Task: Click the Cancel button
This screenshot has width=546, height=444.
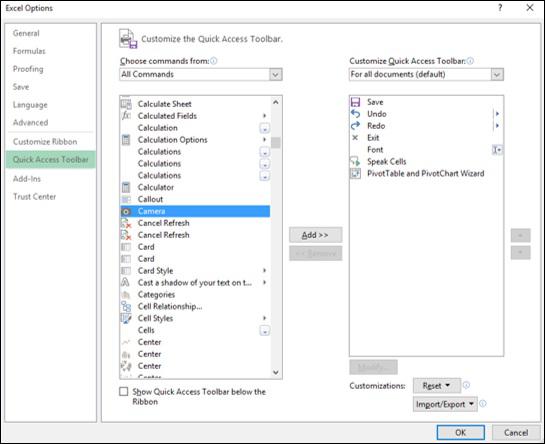Action: [x=516, y=433]
